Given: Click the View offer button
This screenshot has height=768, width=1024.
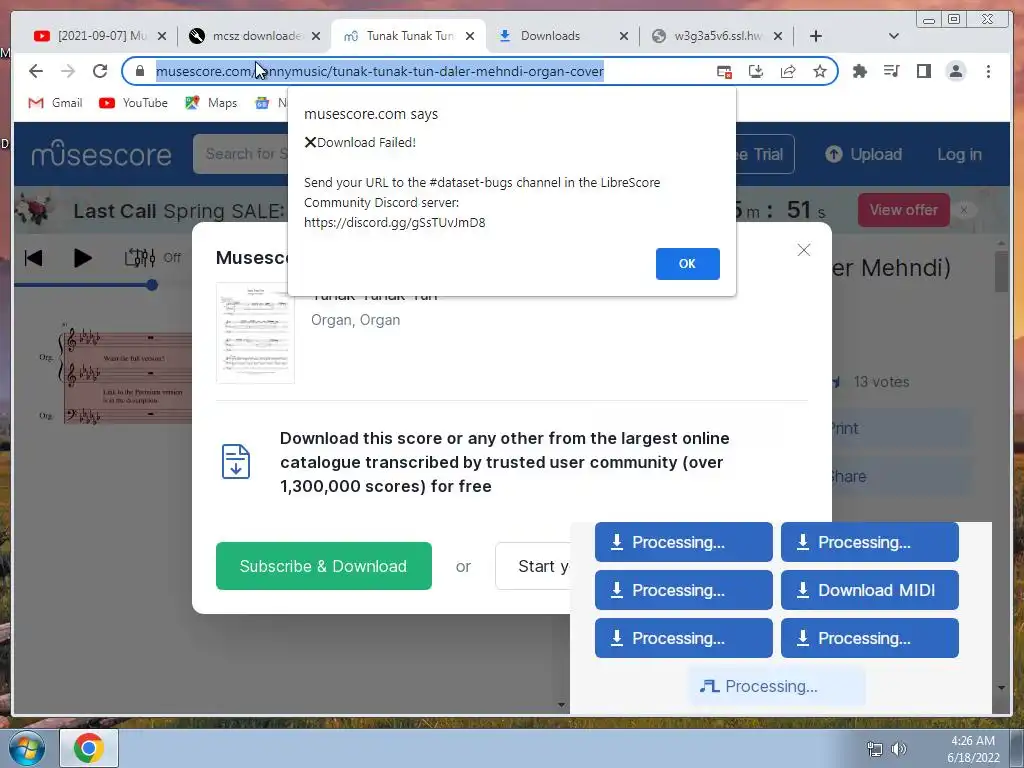Looking at the screenshot, I should (x=903, y=210).
